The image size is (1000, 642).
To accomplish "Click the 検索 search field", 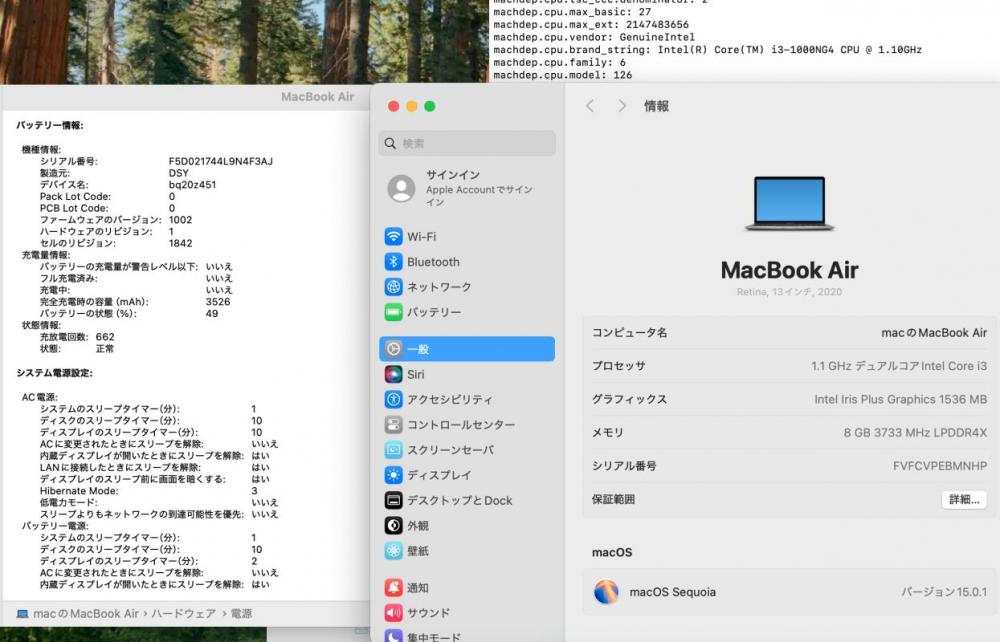I will click(467, 143).
